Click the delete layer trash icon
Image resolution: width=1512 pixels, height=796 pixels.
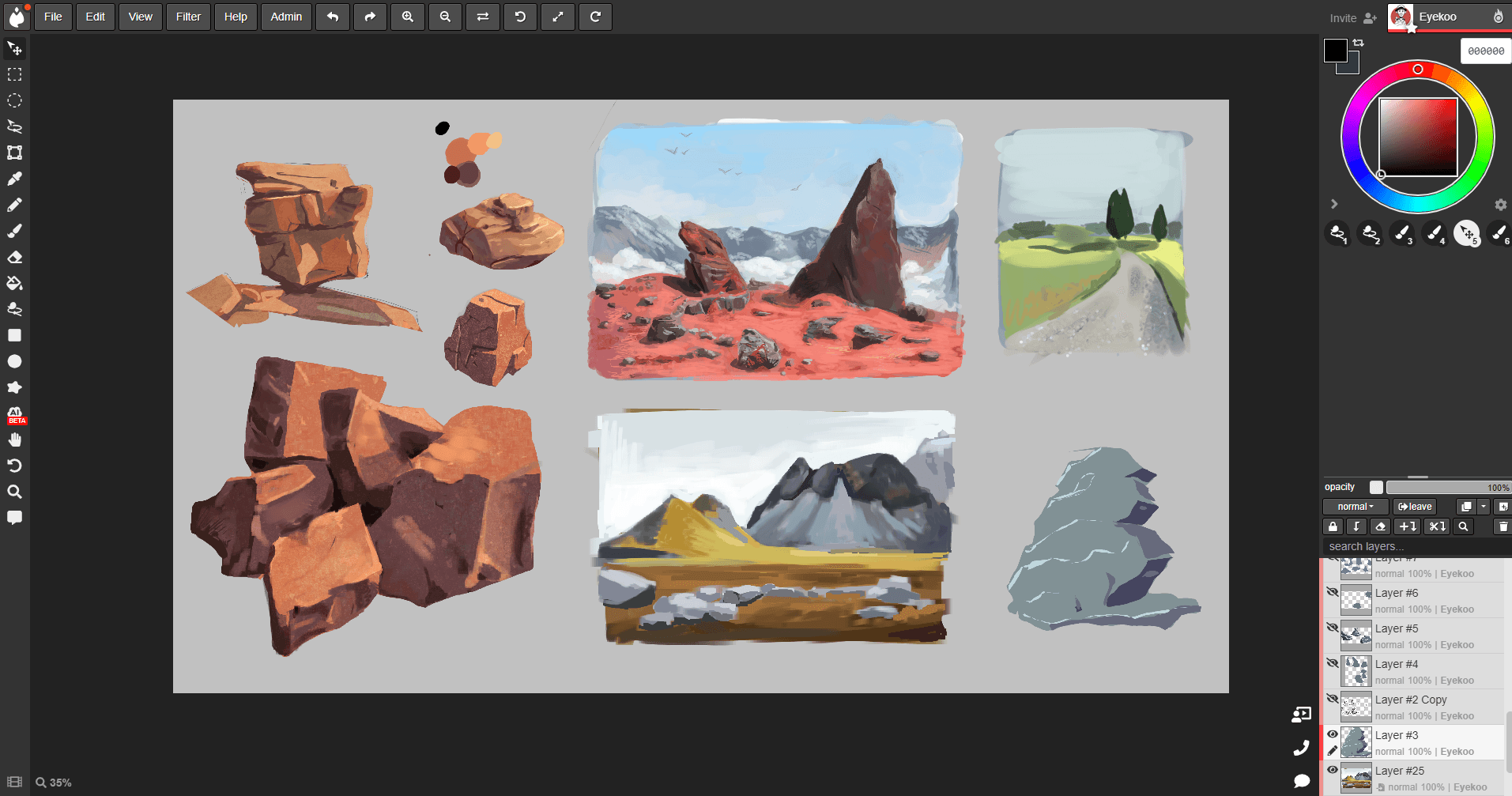tap(1503, 526)
